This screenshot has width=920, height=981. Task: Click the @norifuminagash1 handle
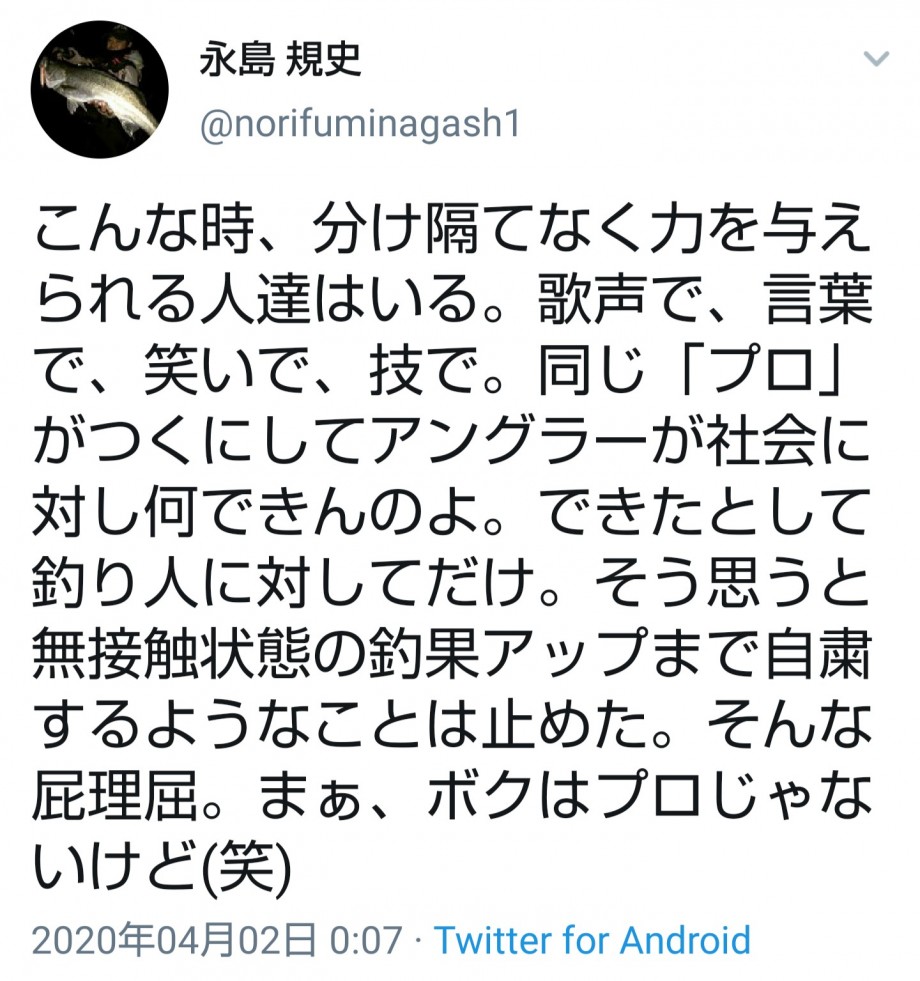pos(360,123)
